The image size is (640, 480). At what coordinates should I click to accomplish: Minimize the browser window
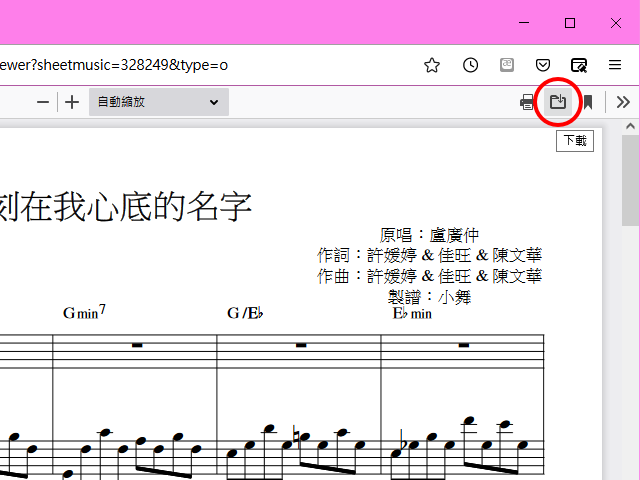[524, 22]
